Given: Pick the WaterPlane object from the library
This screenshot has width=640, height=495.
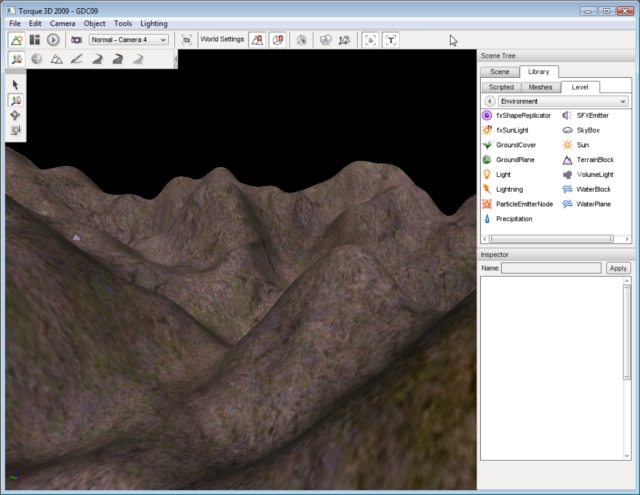Looking at the screenshot, I should (592, 203).
